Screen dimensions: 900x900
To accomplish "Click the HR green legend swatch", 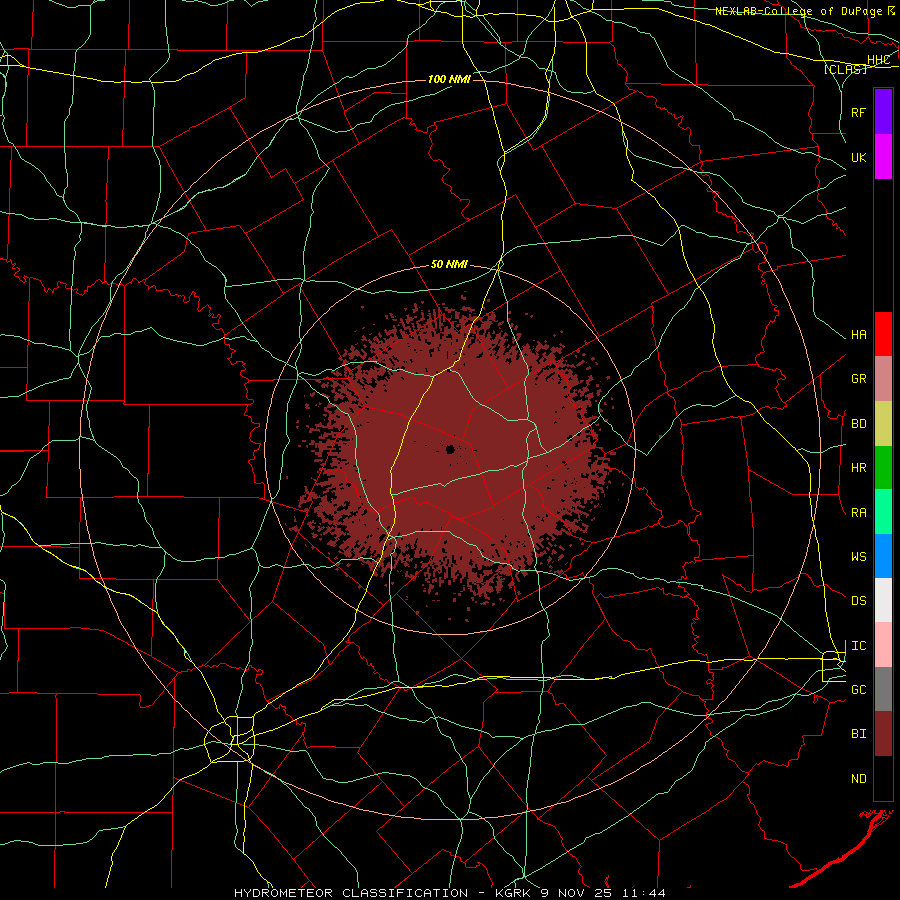I will [883, 468].
